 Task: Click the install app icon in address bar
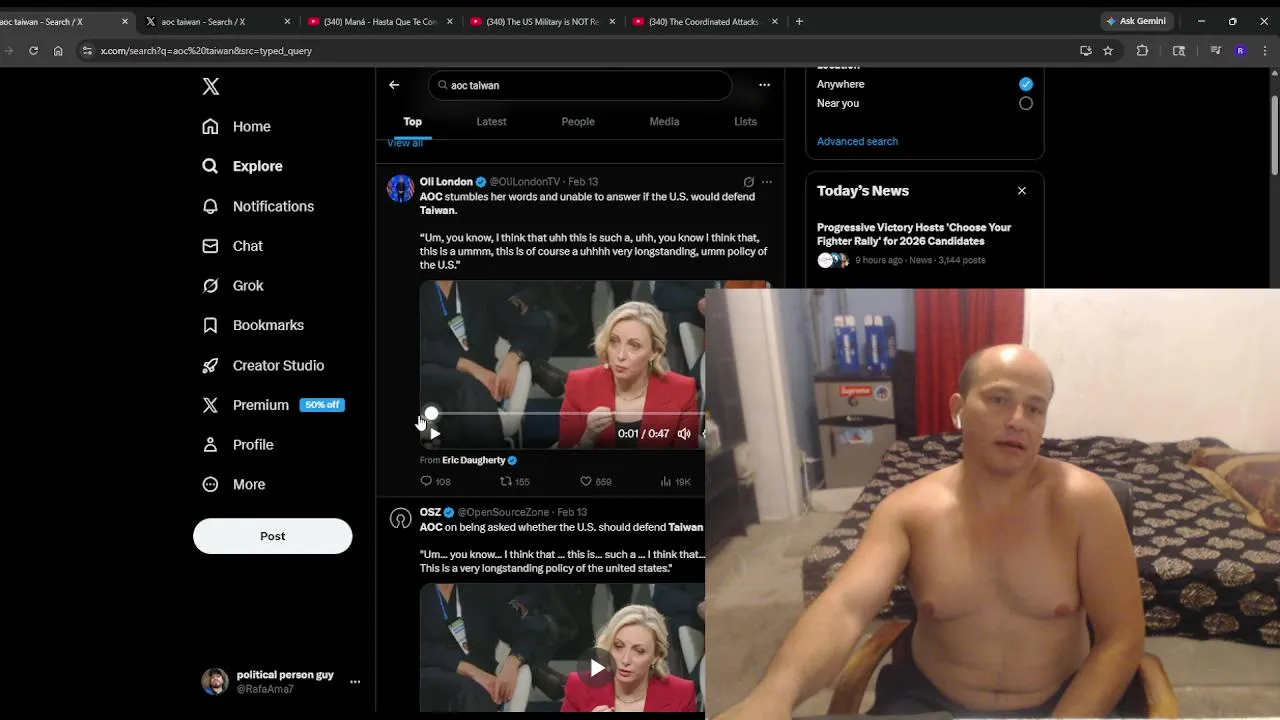(x=1086, y=51)
